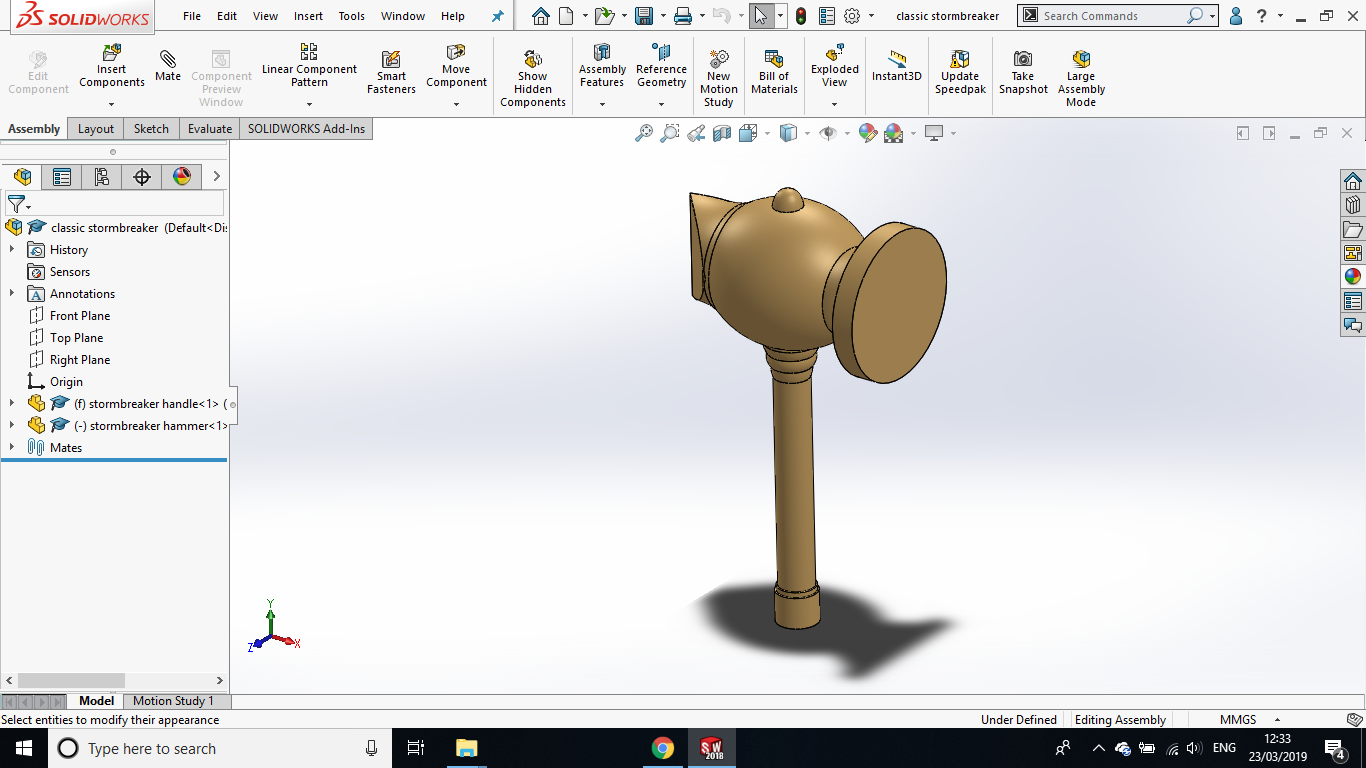Expand the stormbreaker hammer component
The image size is (1366, 768).
coord(12,426)
